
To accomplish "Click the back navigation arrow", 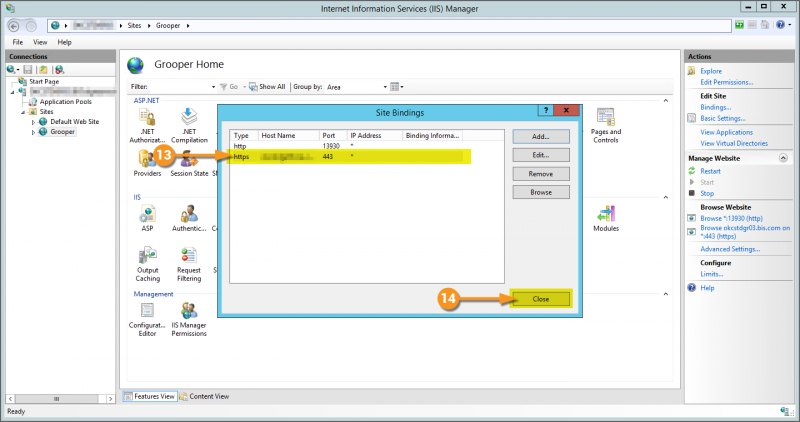I will click(x=14, y=26).
